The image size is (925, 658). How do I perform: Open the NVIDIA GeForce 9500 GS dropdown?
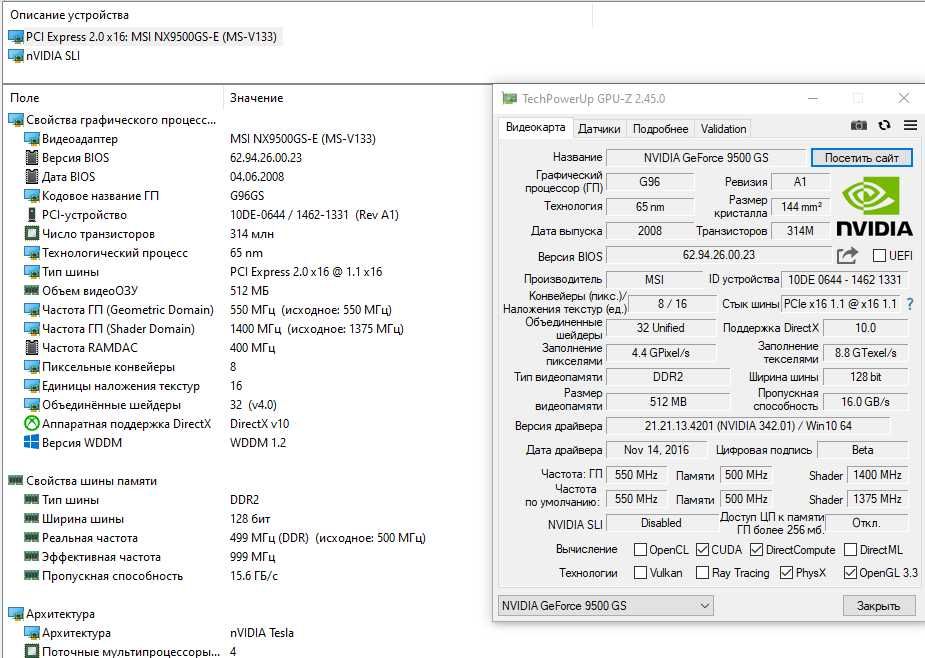click(606, 605)
